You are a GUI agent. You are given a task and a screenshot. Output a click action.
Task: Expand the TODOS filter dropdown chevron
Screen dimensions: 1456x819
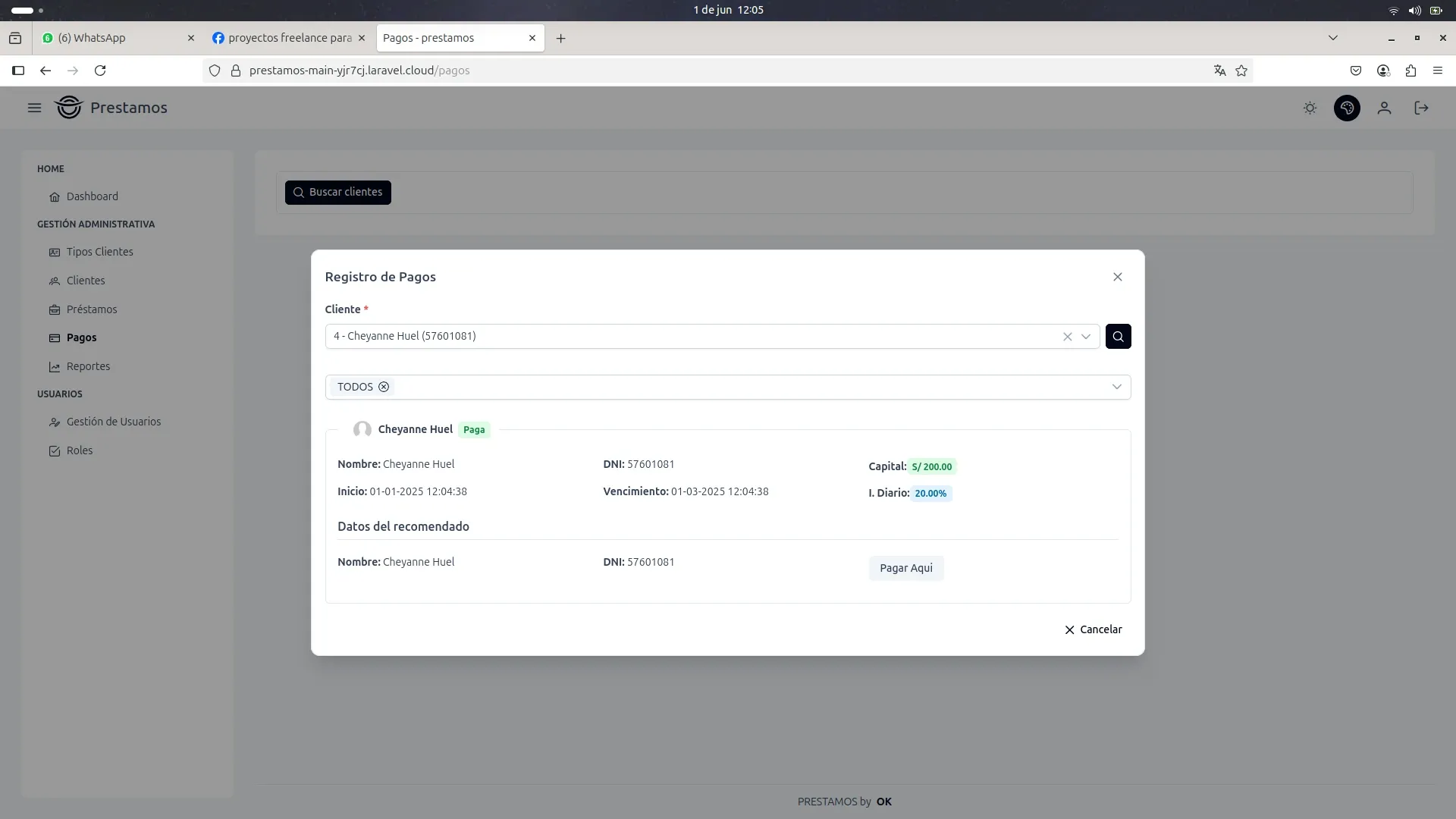(1116, 387)
